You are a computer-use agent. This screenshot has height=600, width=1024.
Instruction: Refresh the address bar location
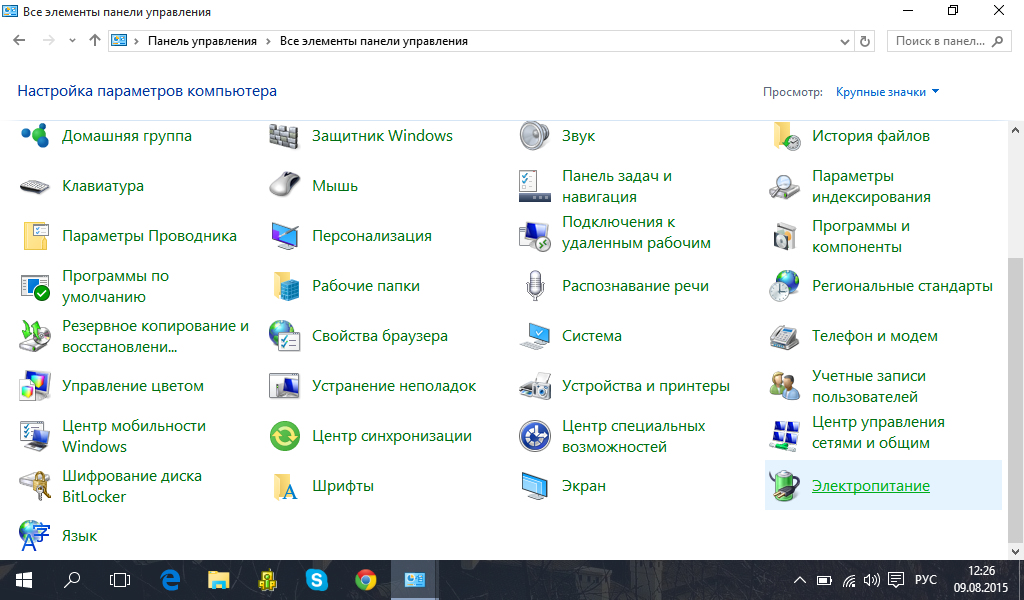(x=865, y=41)
